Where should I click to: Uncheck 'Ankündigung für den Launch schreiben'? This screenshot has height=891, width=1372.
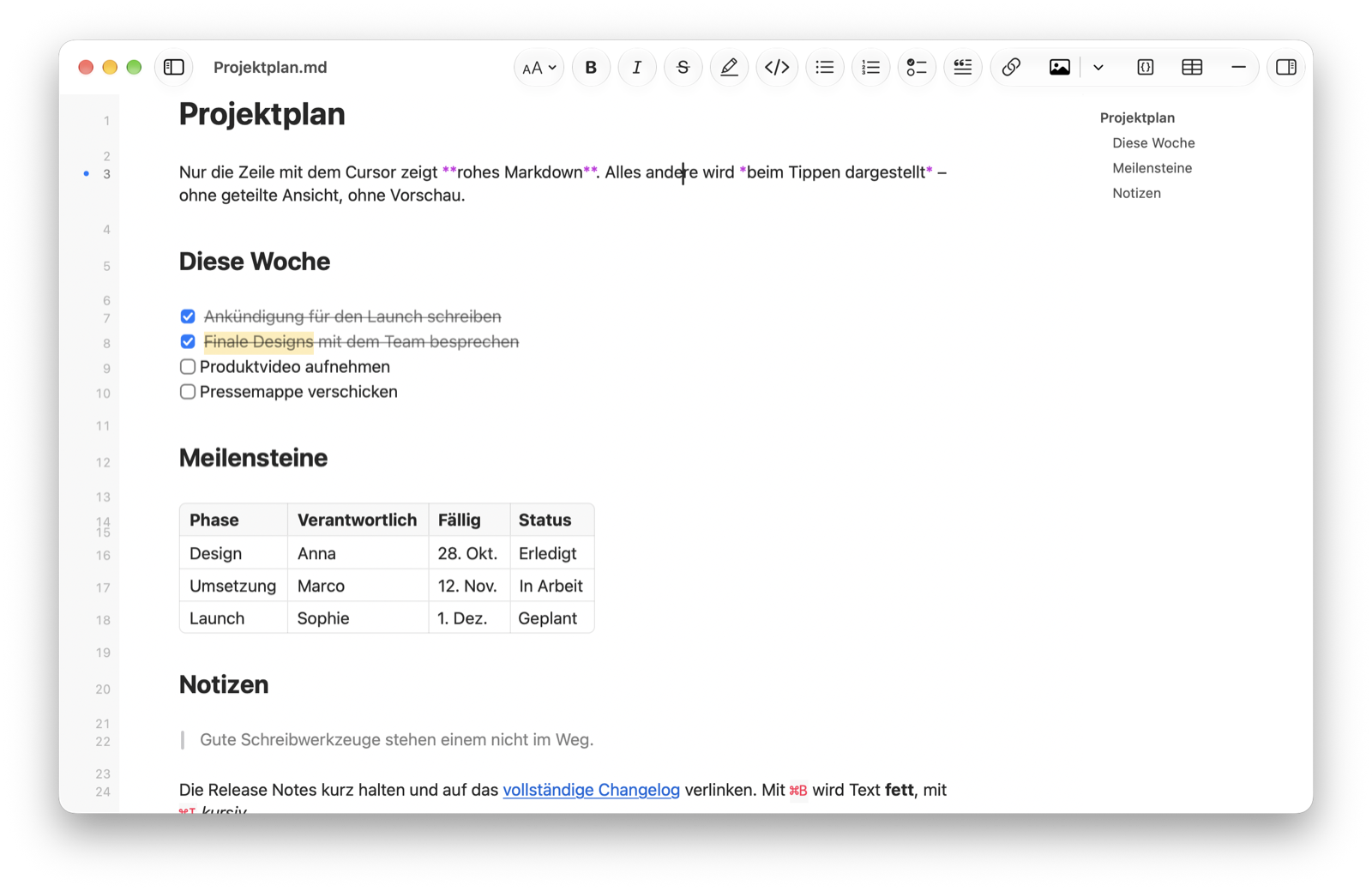tap(188, 316)
